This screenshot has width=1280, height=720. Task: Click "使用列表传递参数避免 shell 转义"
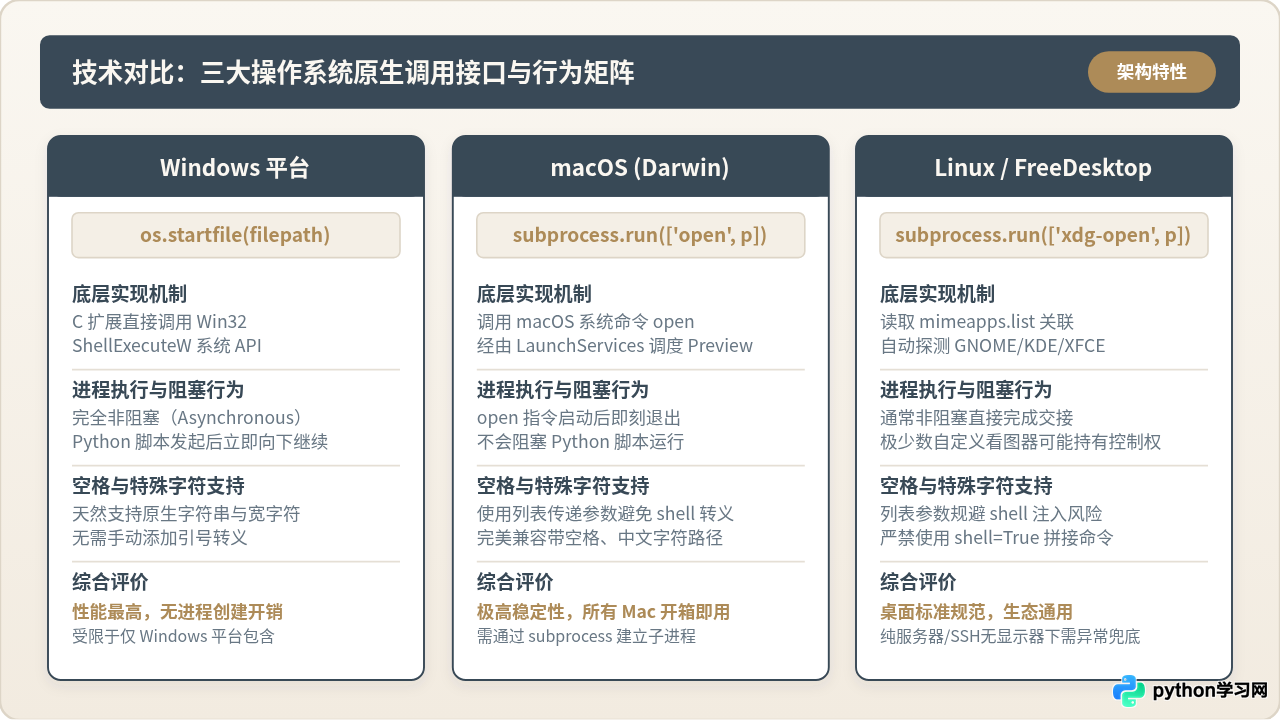pyautogui.click(x=605, y=513)
